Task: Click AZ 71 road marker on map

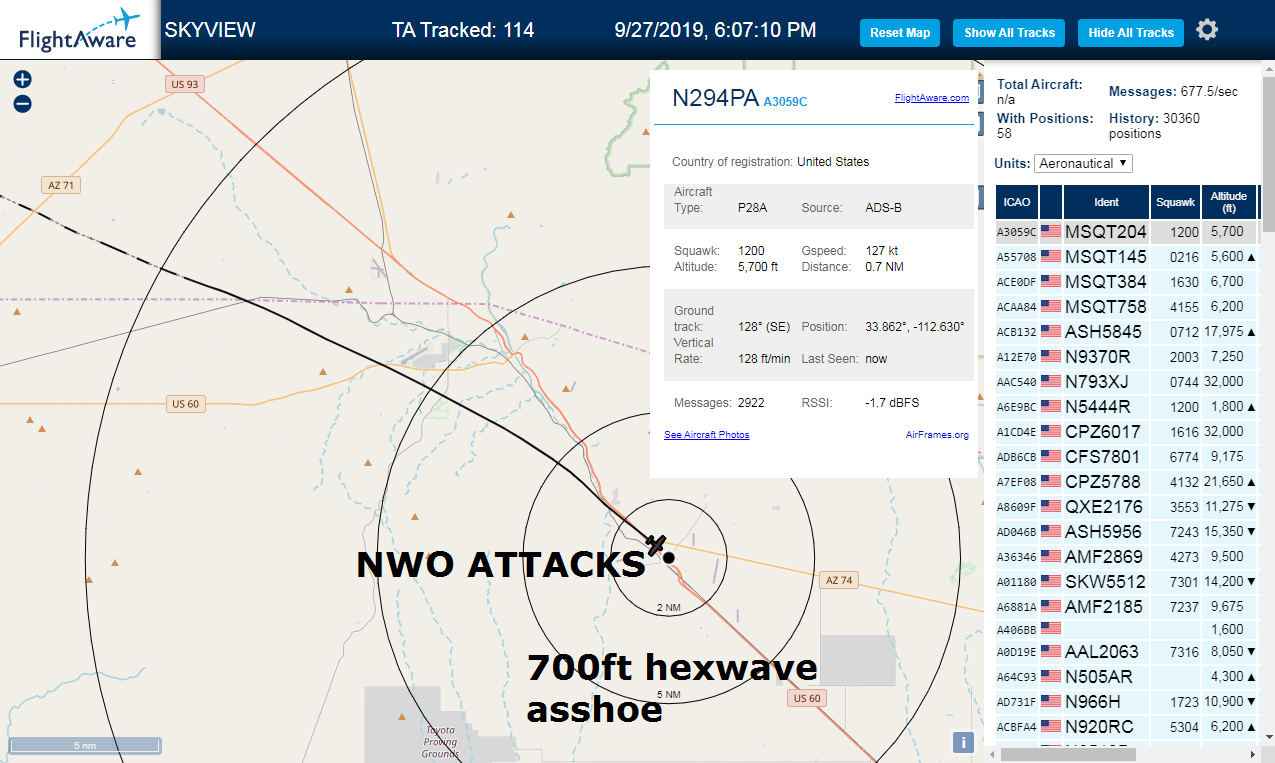Action: tap(61, 185)
